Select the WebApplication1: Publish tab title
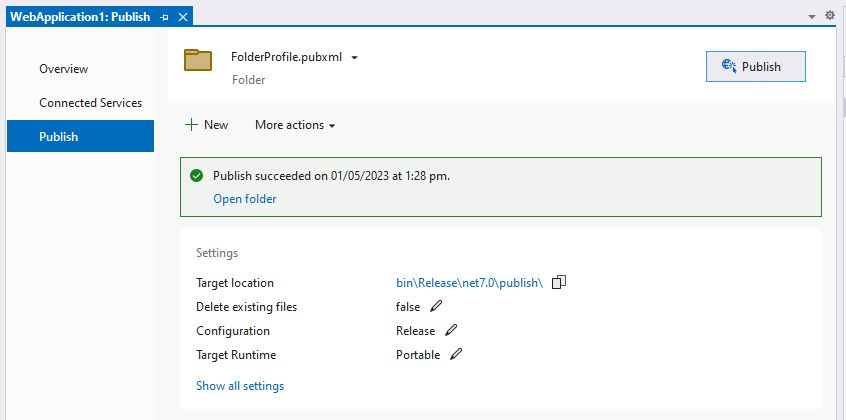 80,17
